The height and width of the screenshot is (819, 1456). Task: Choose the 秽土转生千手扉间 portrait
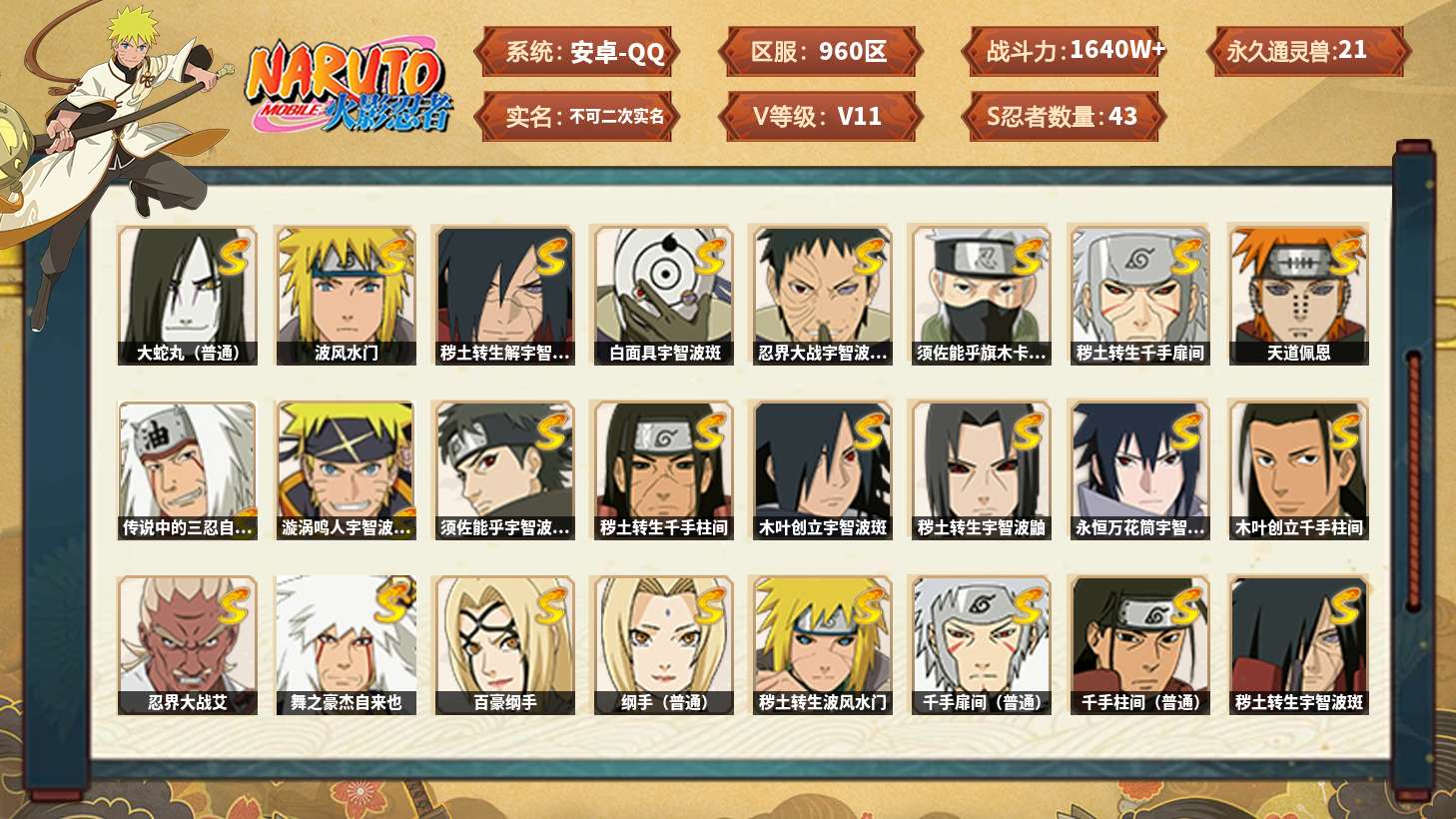tap(1139, 296)
